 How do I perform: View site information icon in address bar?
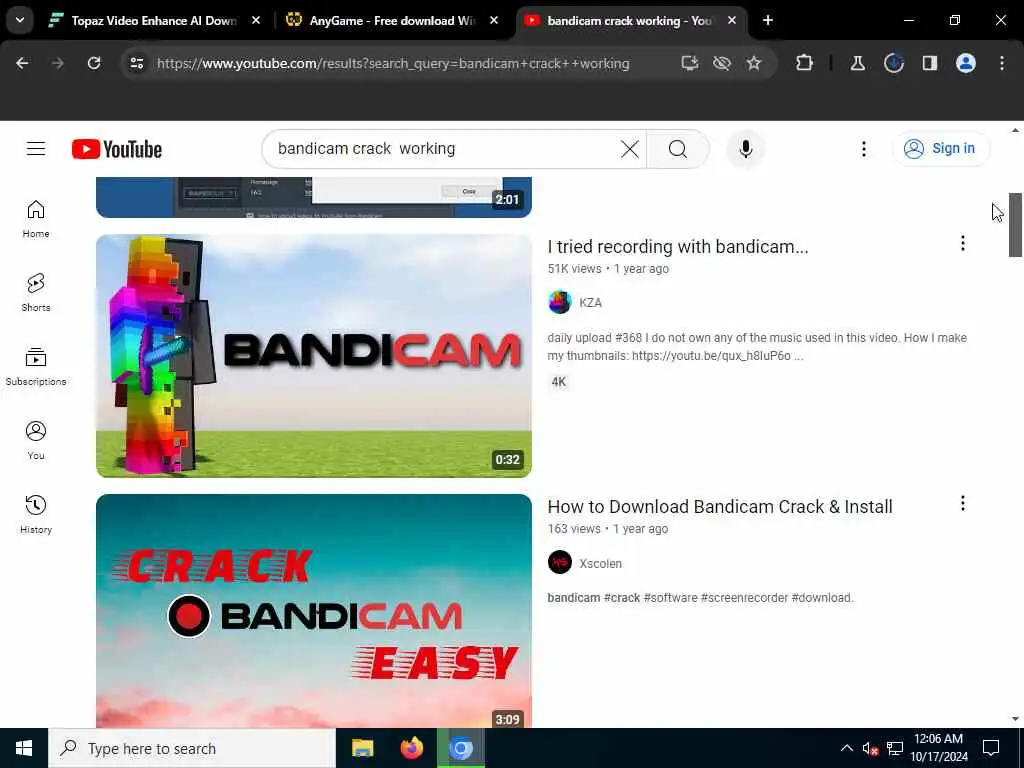136,63
